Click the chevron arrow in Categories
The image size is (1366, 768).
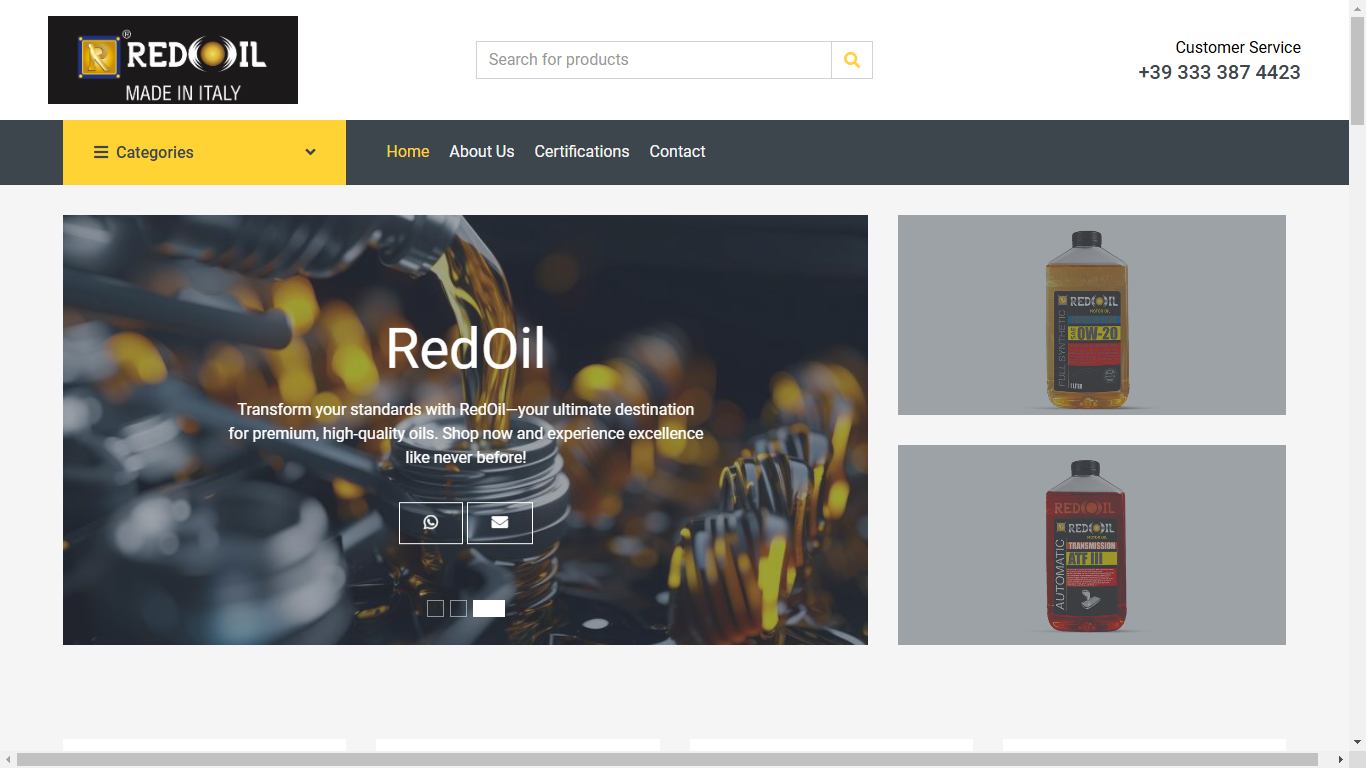tap(310, 153)
